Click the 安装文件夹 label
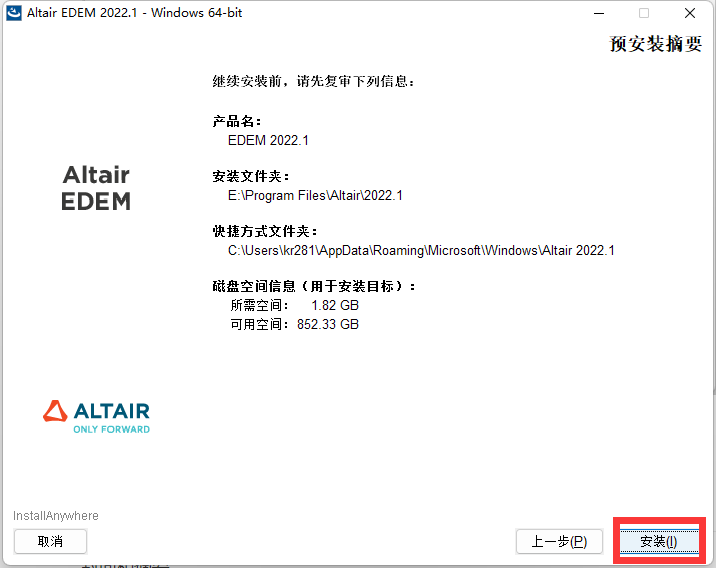The width and height of the screenshot is (716, 568). [251, 176]
